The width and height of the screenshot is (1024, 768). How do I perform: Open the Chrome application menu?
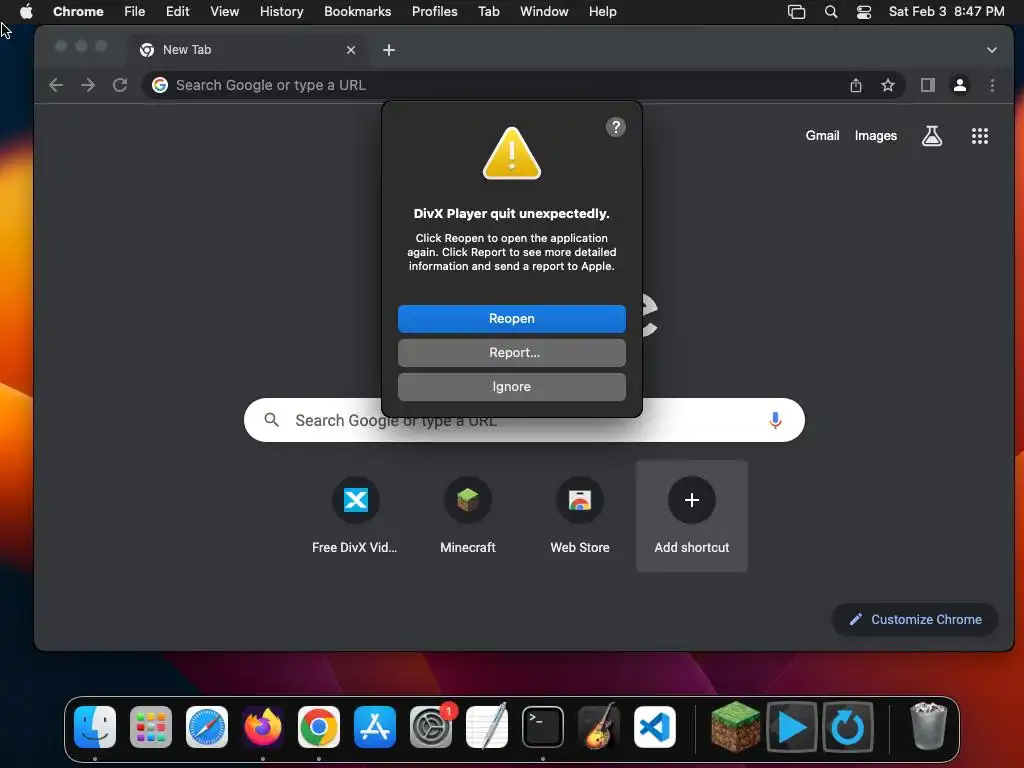[78, 11]
